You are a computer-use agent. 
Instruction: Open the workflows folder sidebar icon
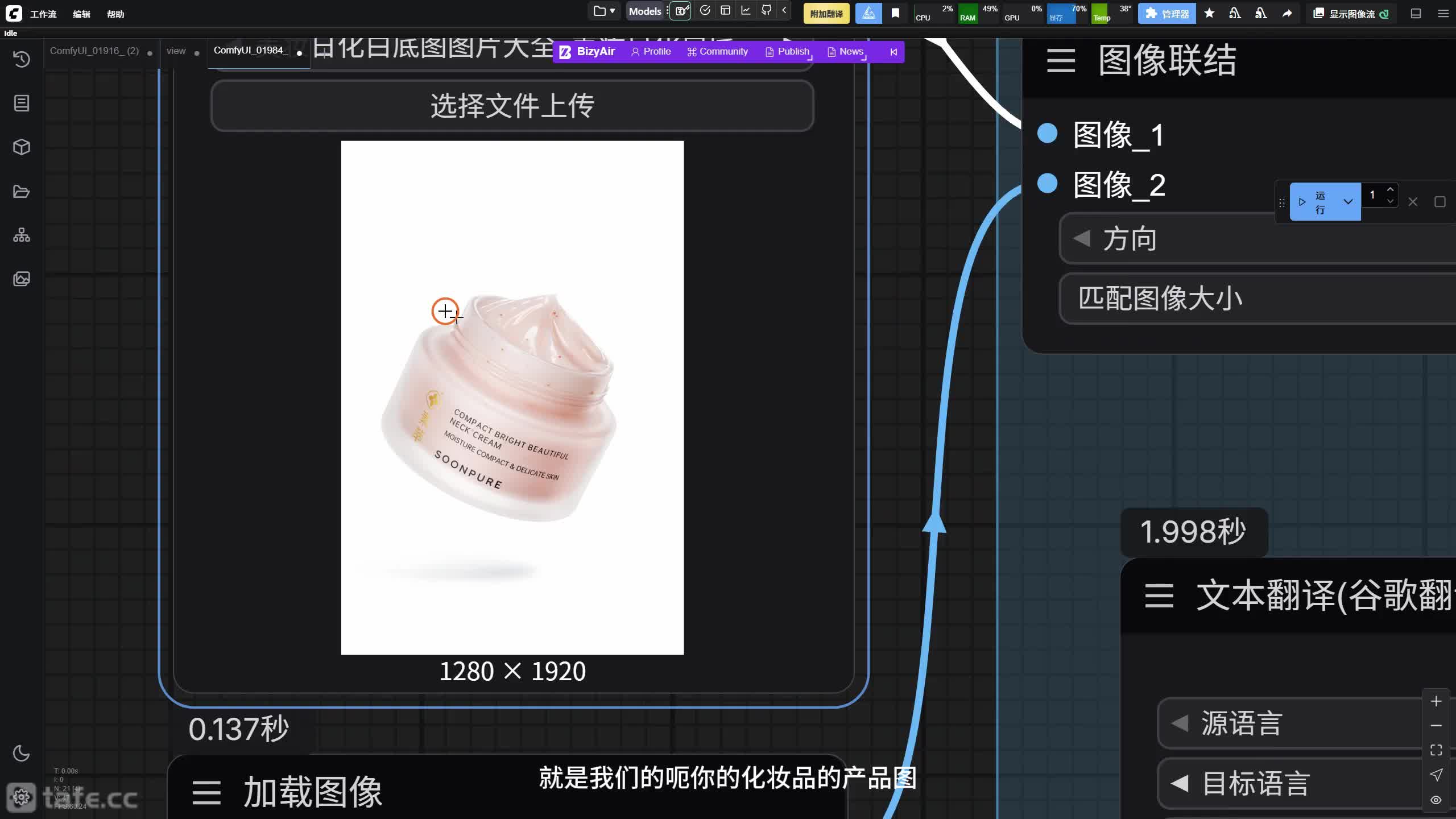point(22,191)
